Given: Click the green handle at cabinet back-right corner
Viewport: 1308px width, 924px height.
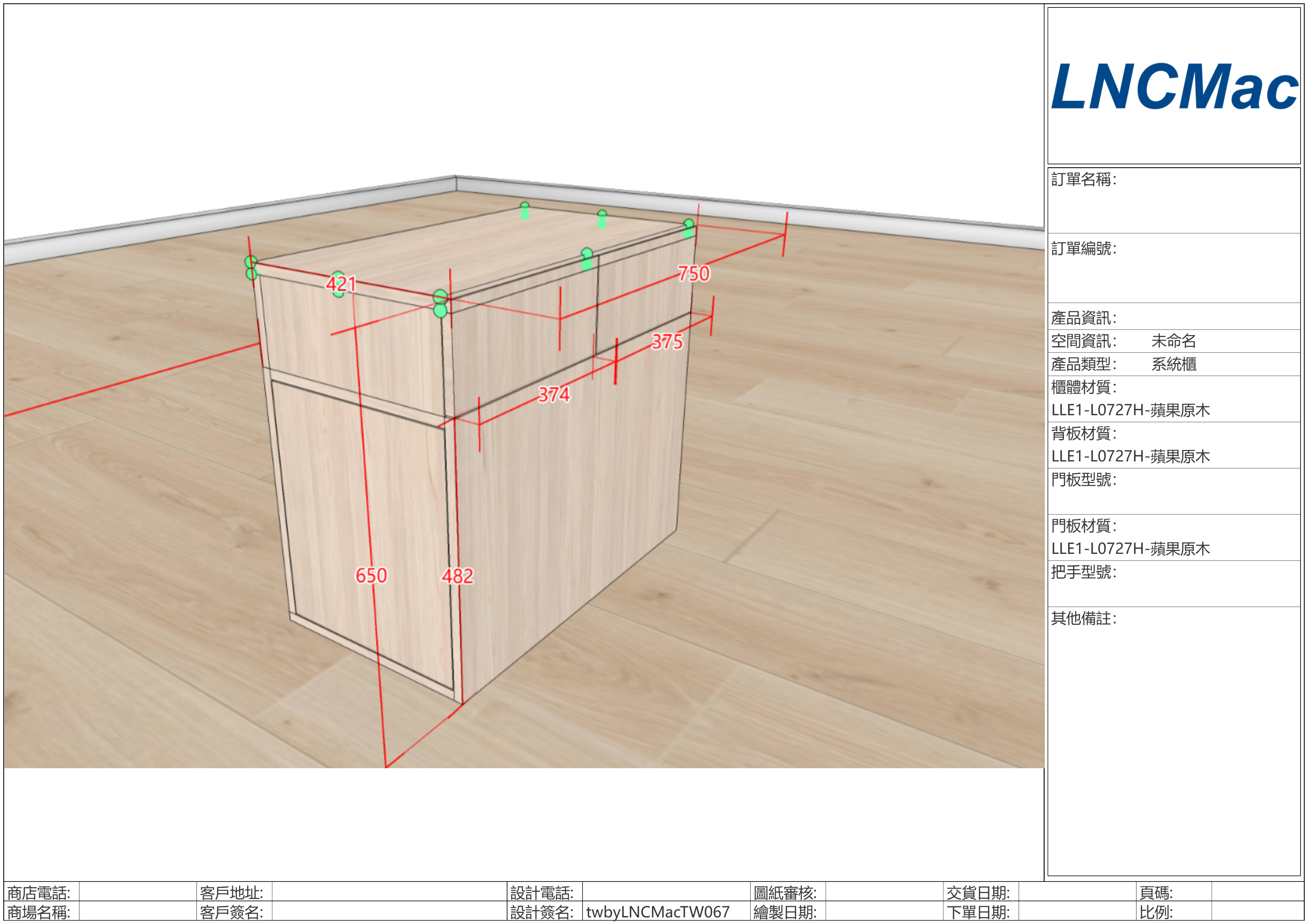Looking at the screenshot, I should [688, 224].
